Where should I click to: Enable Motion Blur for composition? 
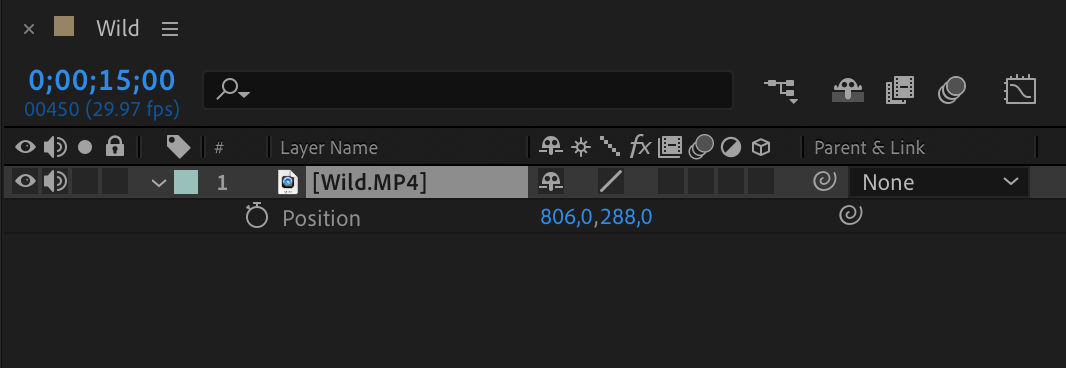pos(952,90)
